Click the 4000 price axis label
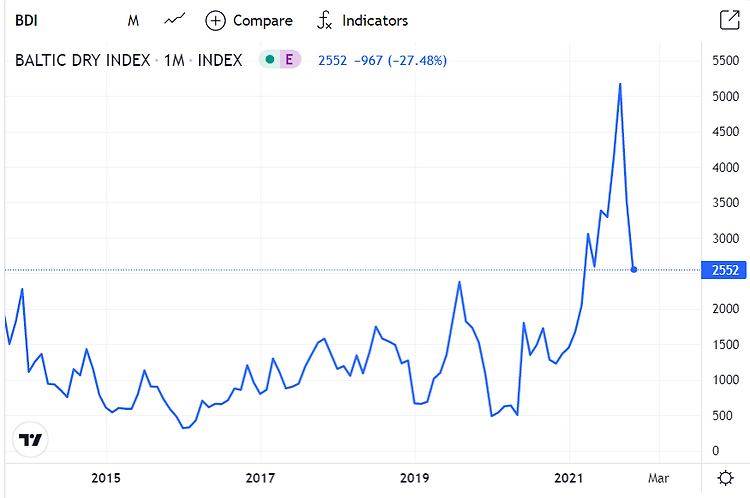The height and width of the screenshot is (498, 750). 726,167
